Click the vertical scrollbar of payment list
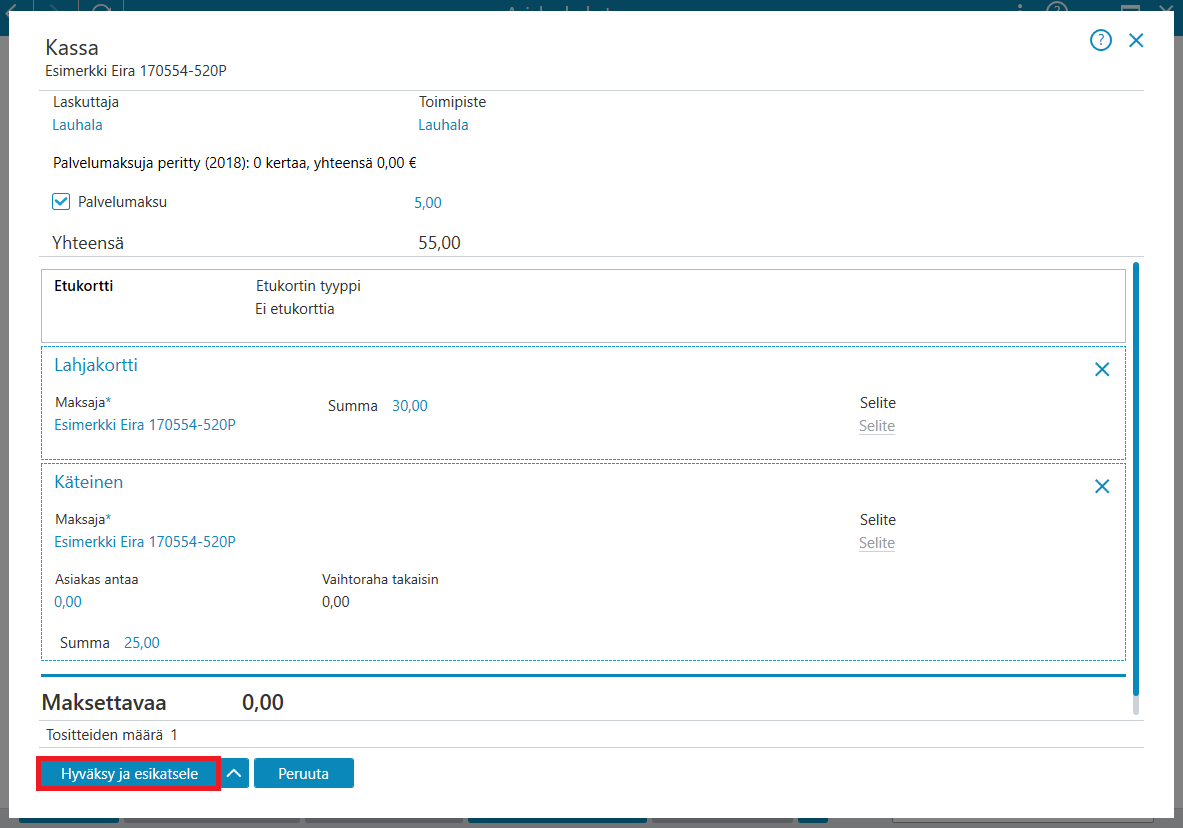Screen dimensions: 1183x828 point(1135,479)
